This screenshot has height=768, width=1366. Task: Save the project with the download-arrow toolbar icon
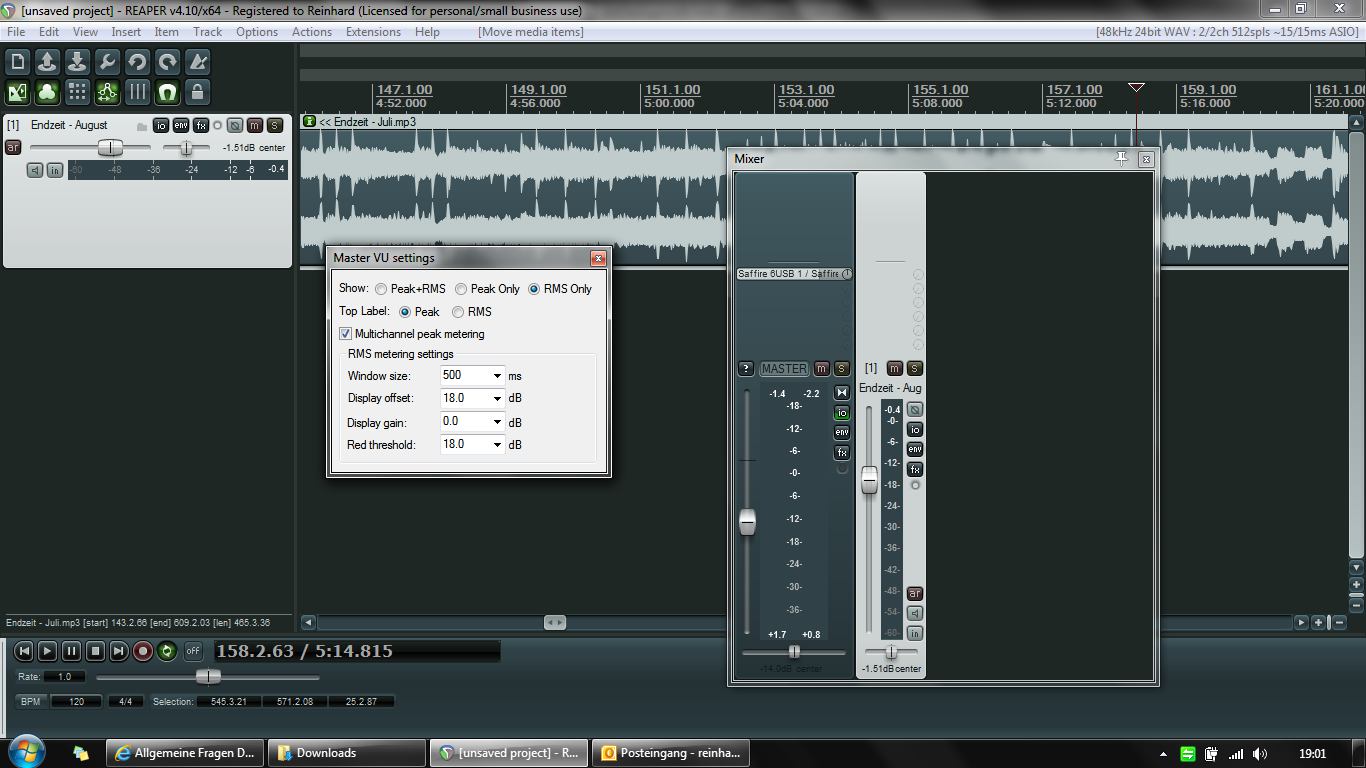pos(77,62)
